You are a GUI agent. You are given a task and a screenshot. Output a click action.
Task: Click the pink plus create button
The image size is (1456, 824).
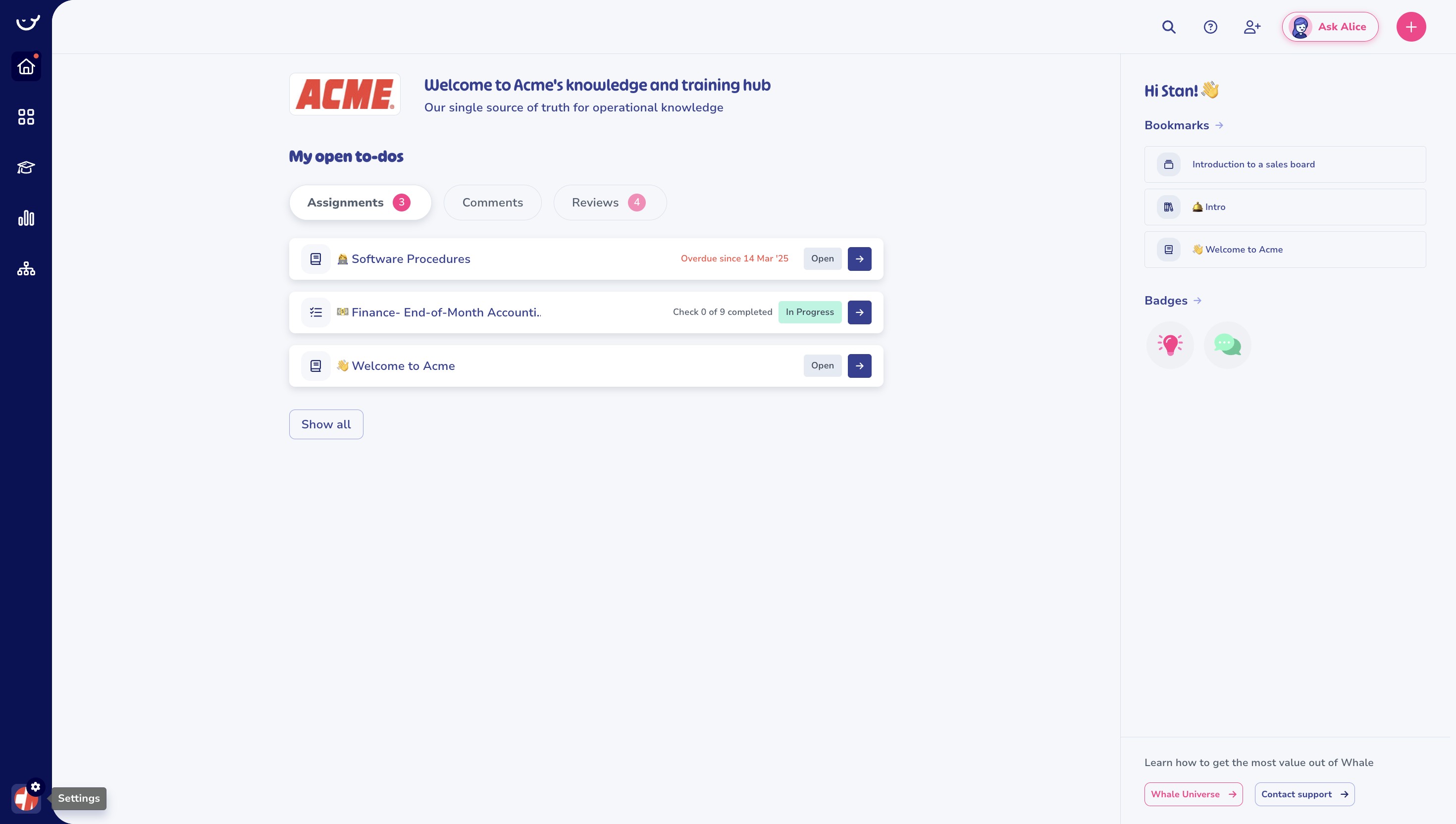click(x=1411, y=27)
